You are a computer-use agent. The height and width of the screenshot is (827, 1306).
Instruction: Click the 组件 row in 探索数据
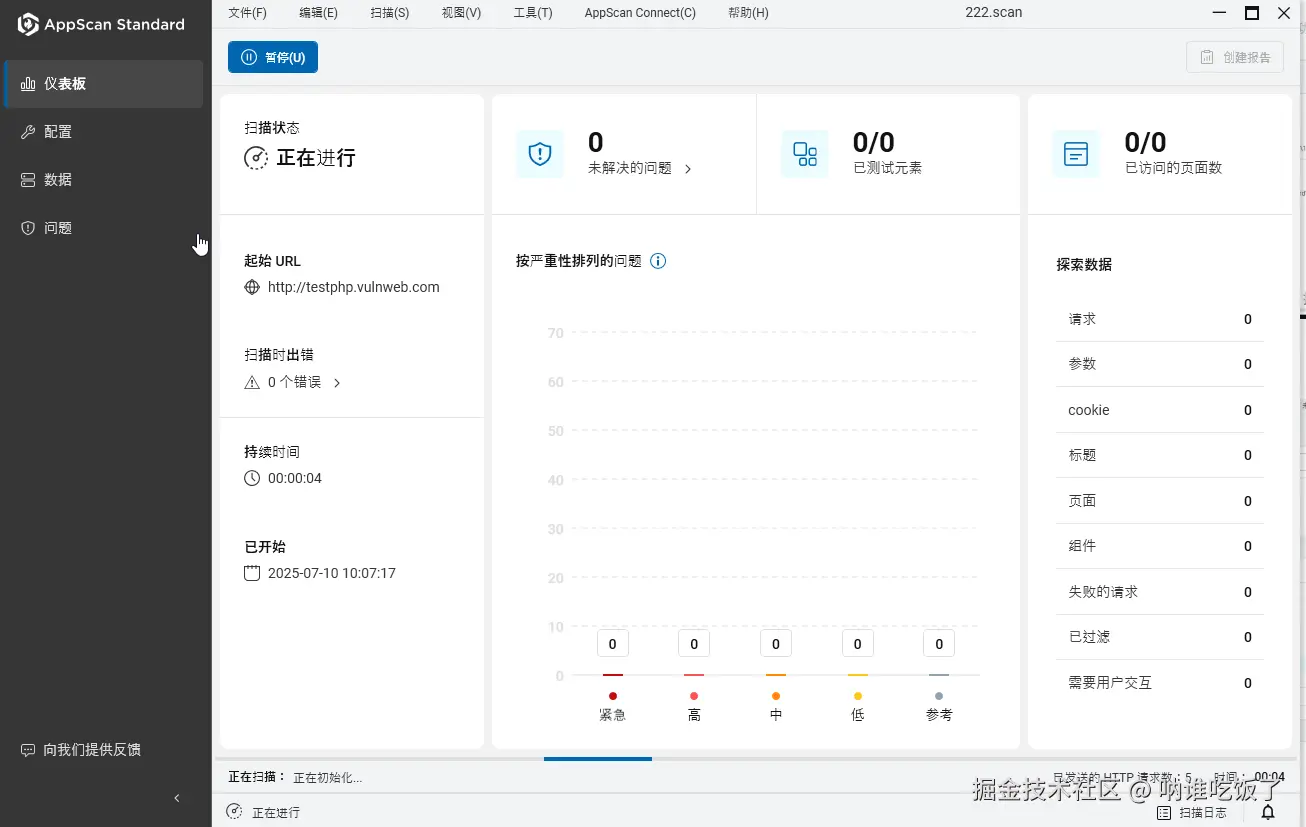tap(1160, 546)
